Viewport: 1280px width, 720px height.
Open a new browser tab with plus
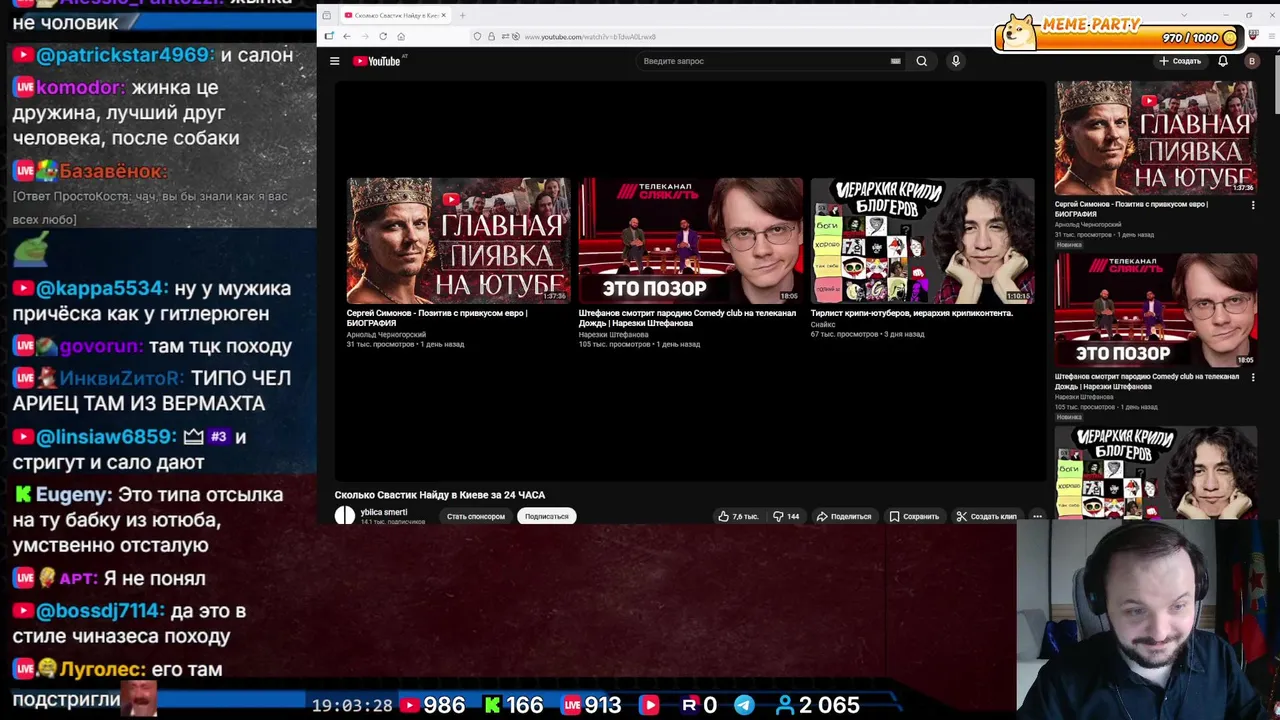[x=462, y=15]
